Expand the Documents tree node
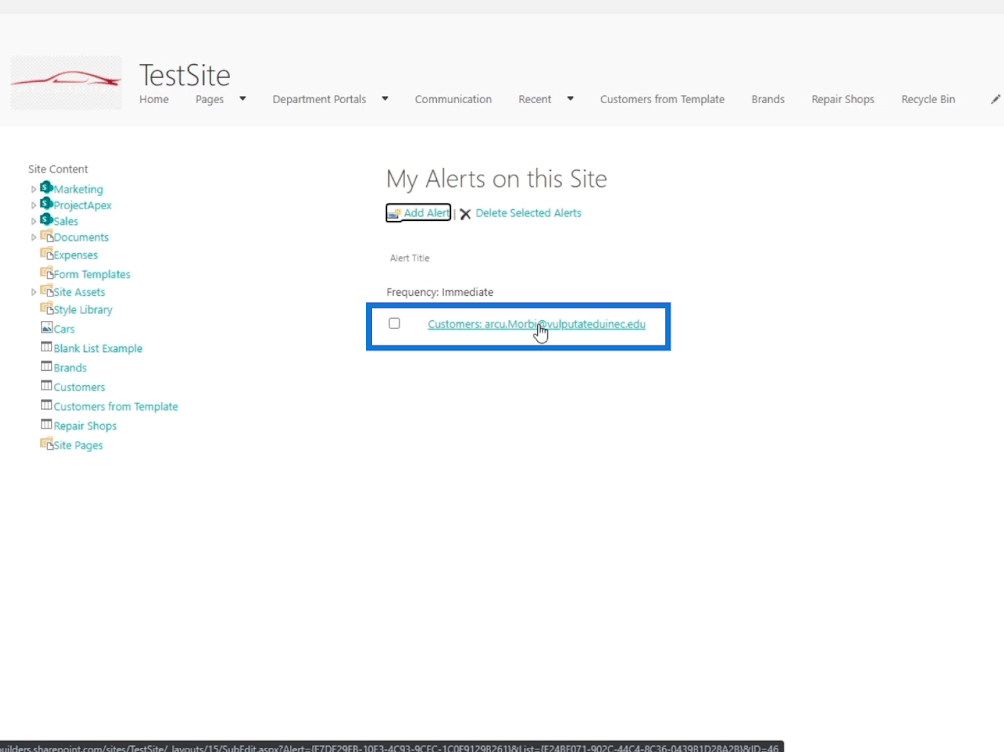Screen dimensions: 1004x752 click(33, 237)
